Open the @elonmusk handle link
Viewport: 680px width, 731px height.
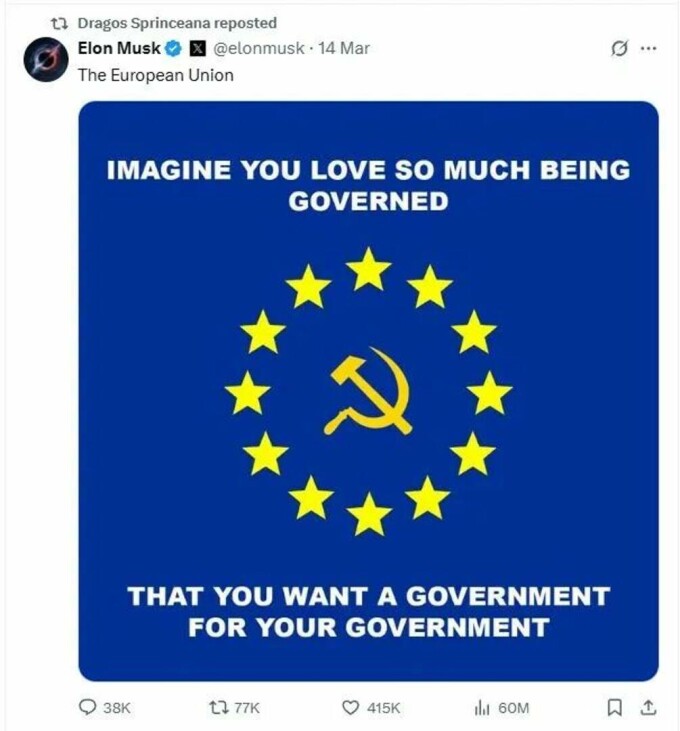(258, 48)
